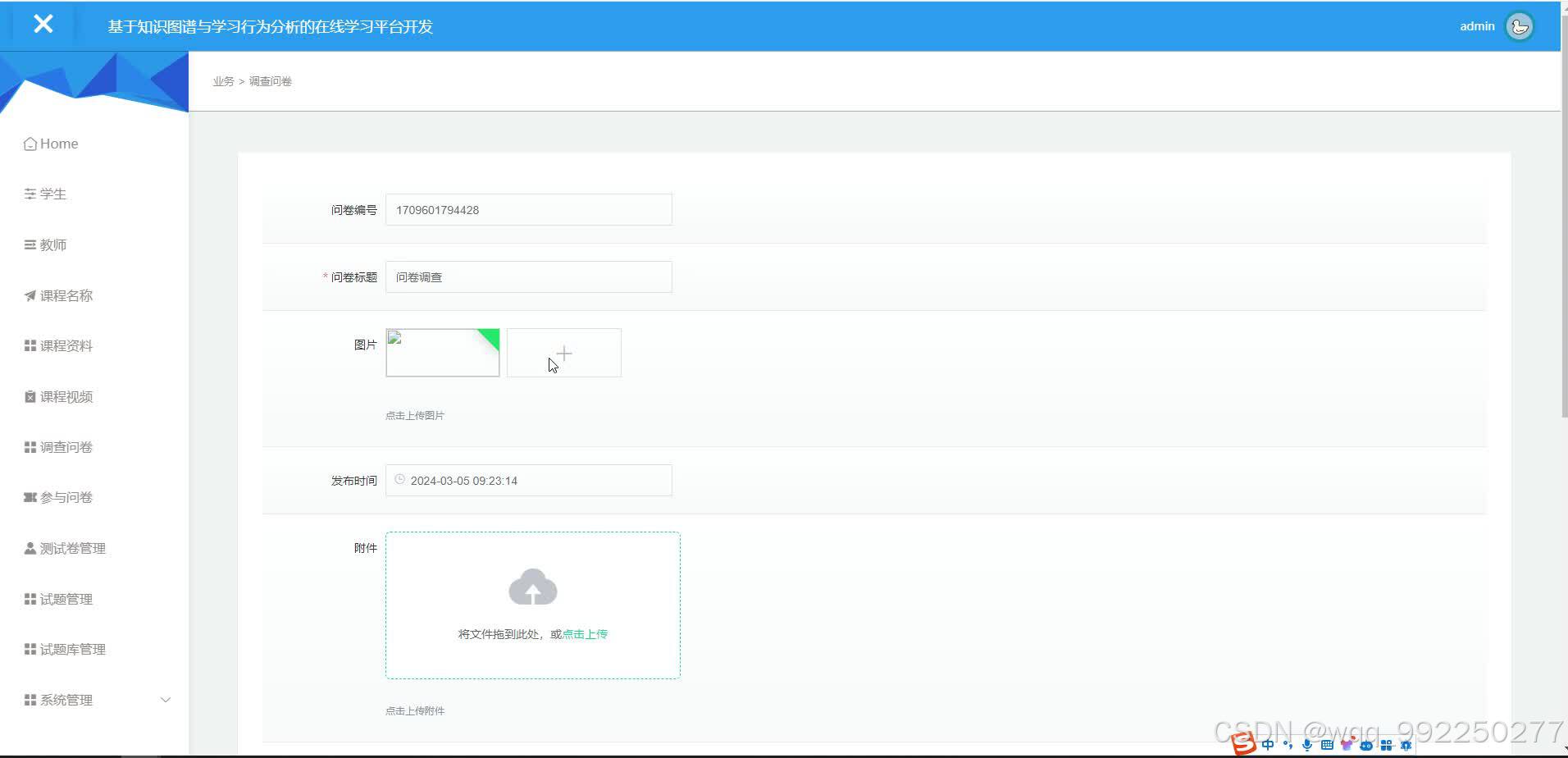Click the 课程资料 grid icon
The width and height of the screenshot is (1568, 758).
point(30,346)
